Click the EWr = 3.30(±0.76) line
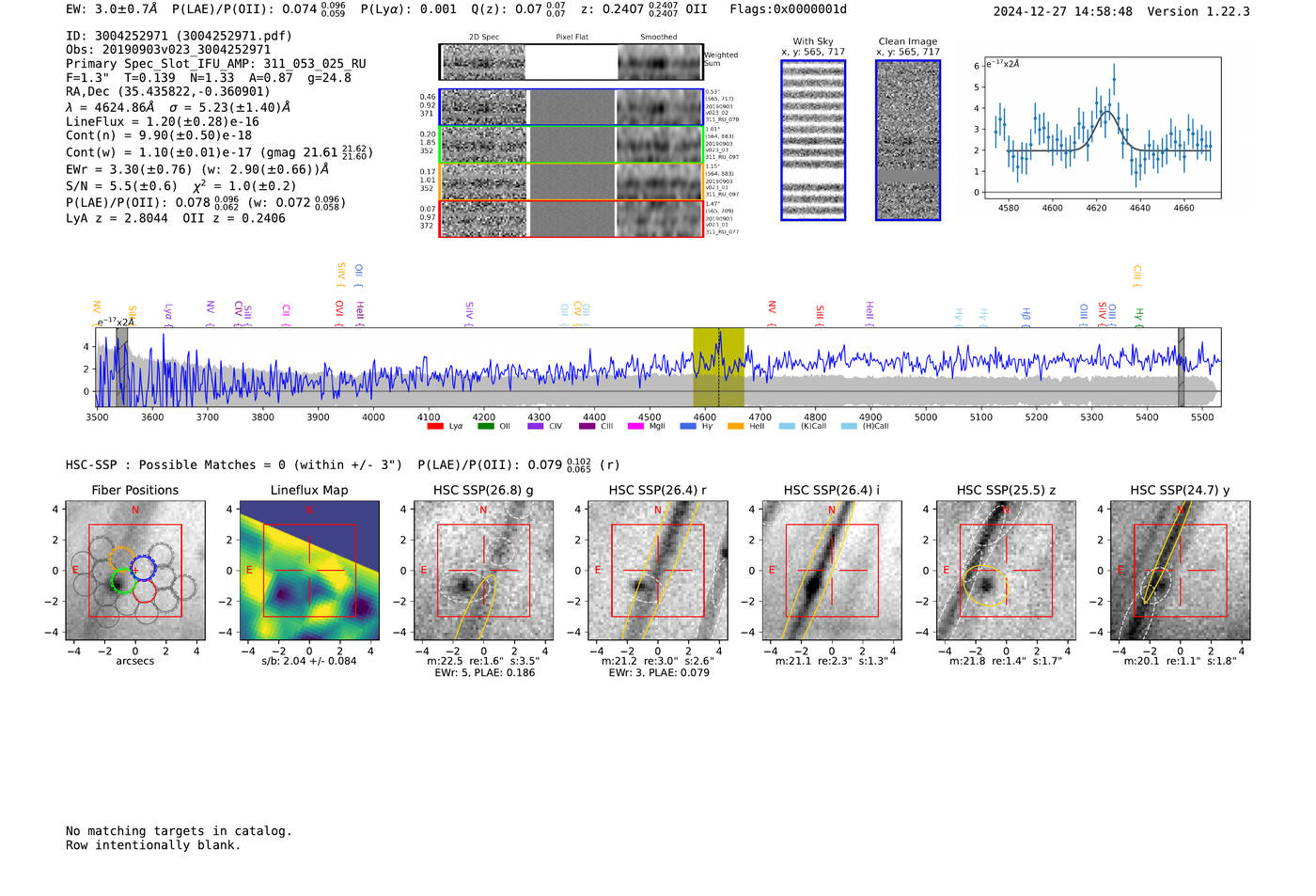The height and width of the screenshot is (896, 1316). pos(197,169)
